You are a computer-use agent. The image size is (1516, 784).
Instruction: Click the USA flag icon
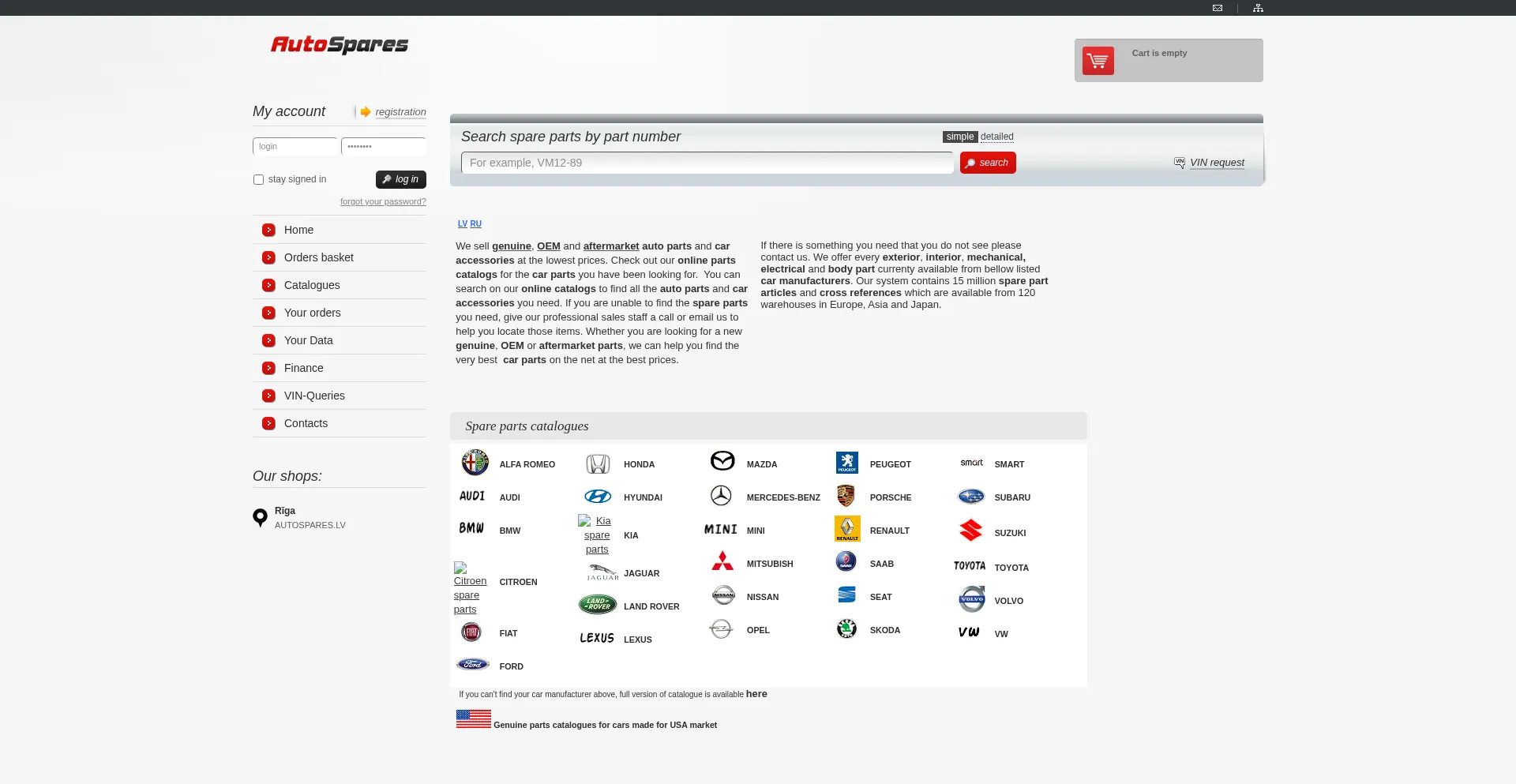coord(473,718)
